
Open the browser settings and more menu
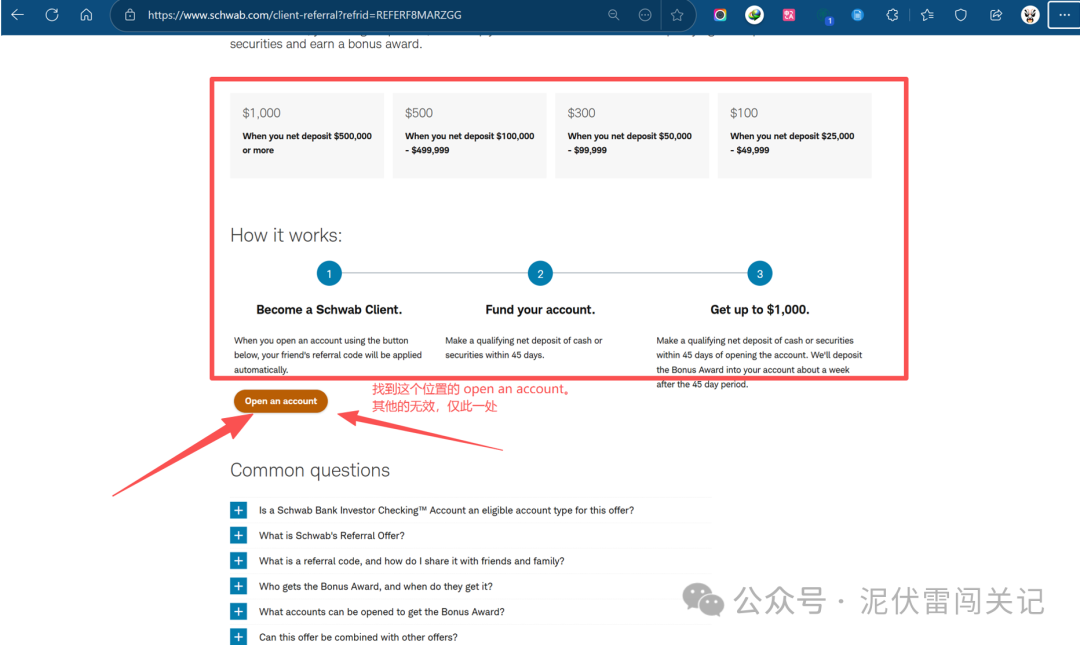coord(1064,14)
